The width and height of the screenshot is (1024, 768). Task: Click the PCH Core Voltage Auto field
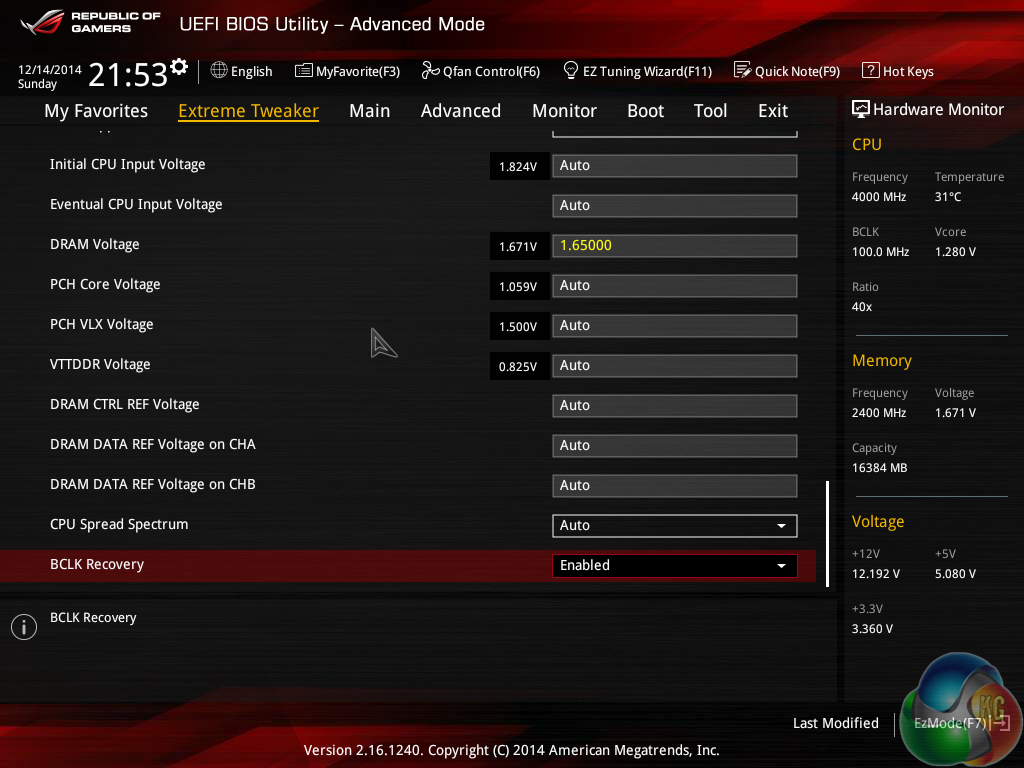pyautogui.click(x=675, y=286)
